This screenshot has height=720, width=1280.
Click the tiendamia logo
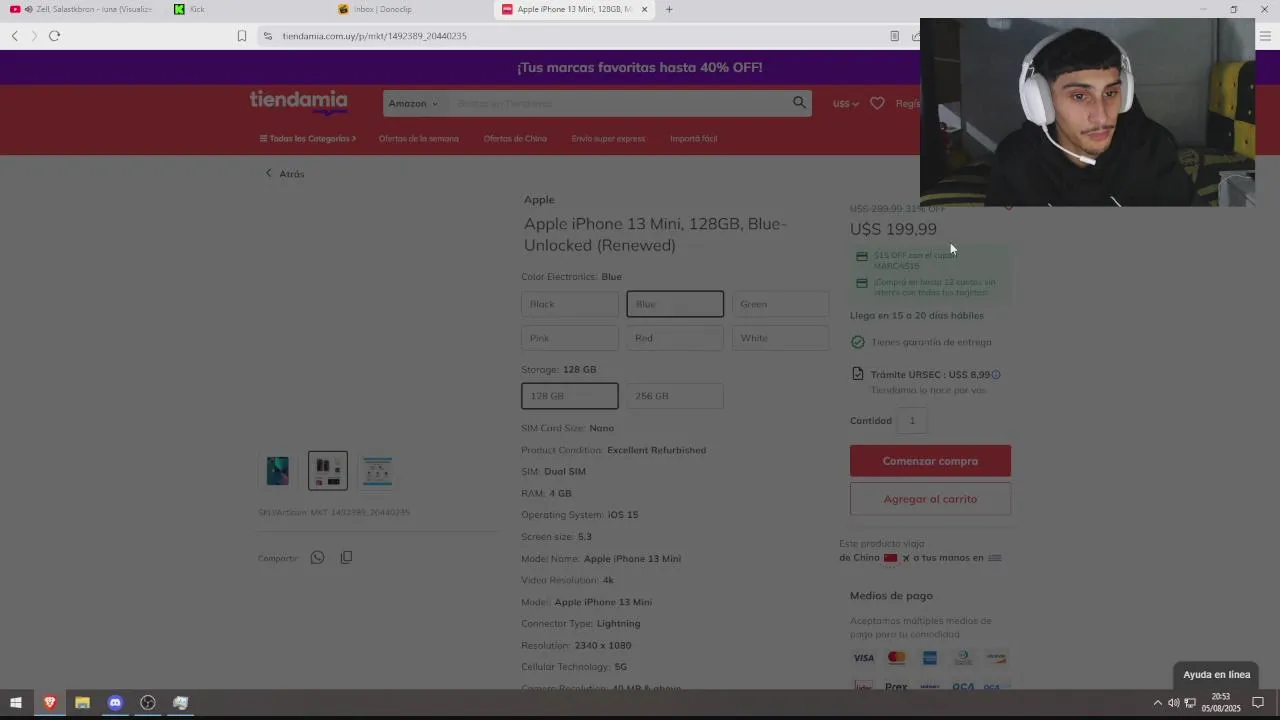(298, 102)
